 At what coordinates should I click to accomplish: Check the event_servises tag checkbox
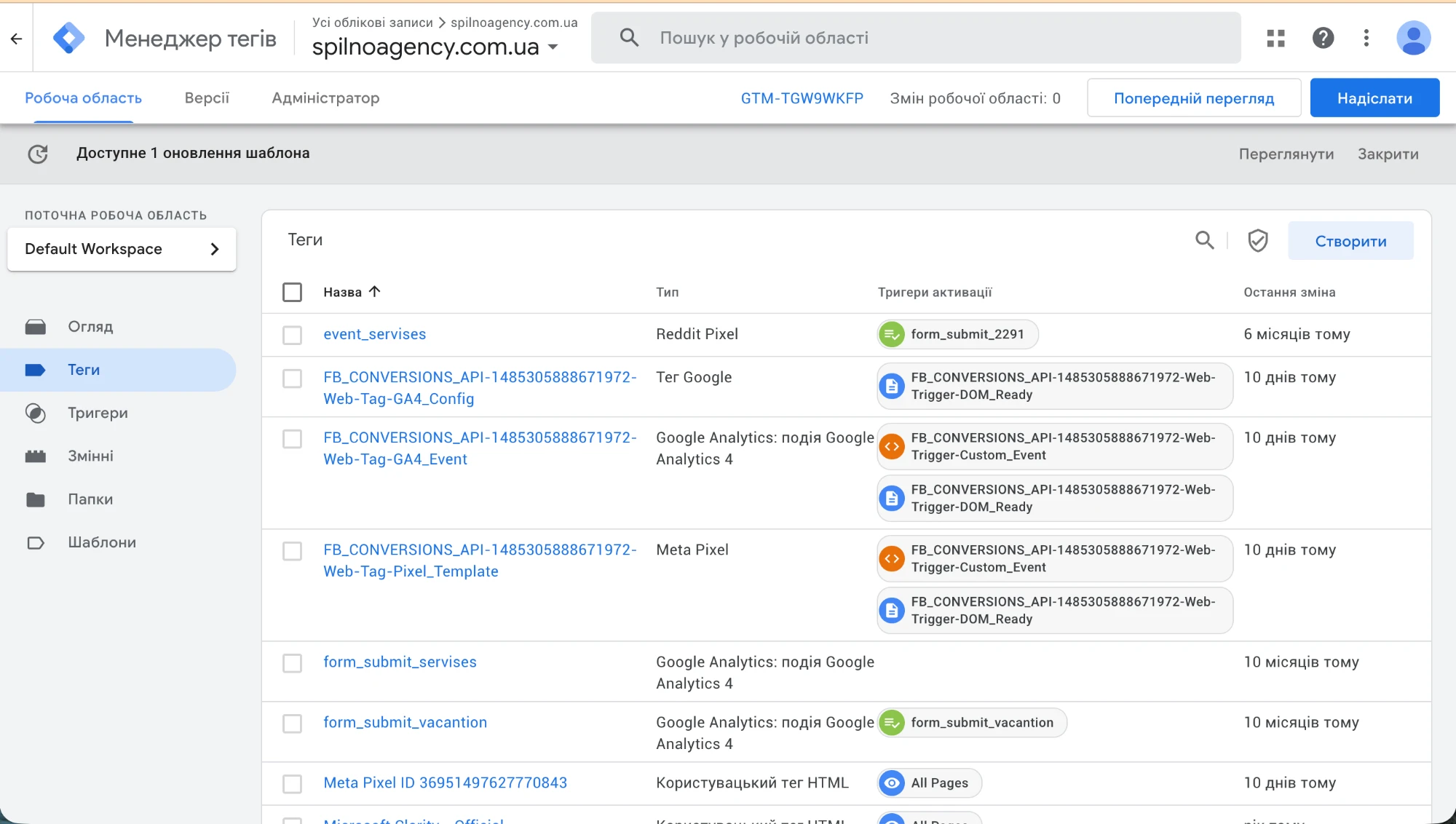[x=292, y=335]
